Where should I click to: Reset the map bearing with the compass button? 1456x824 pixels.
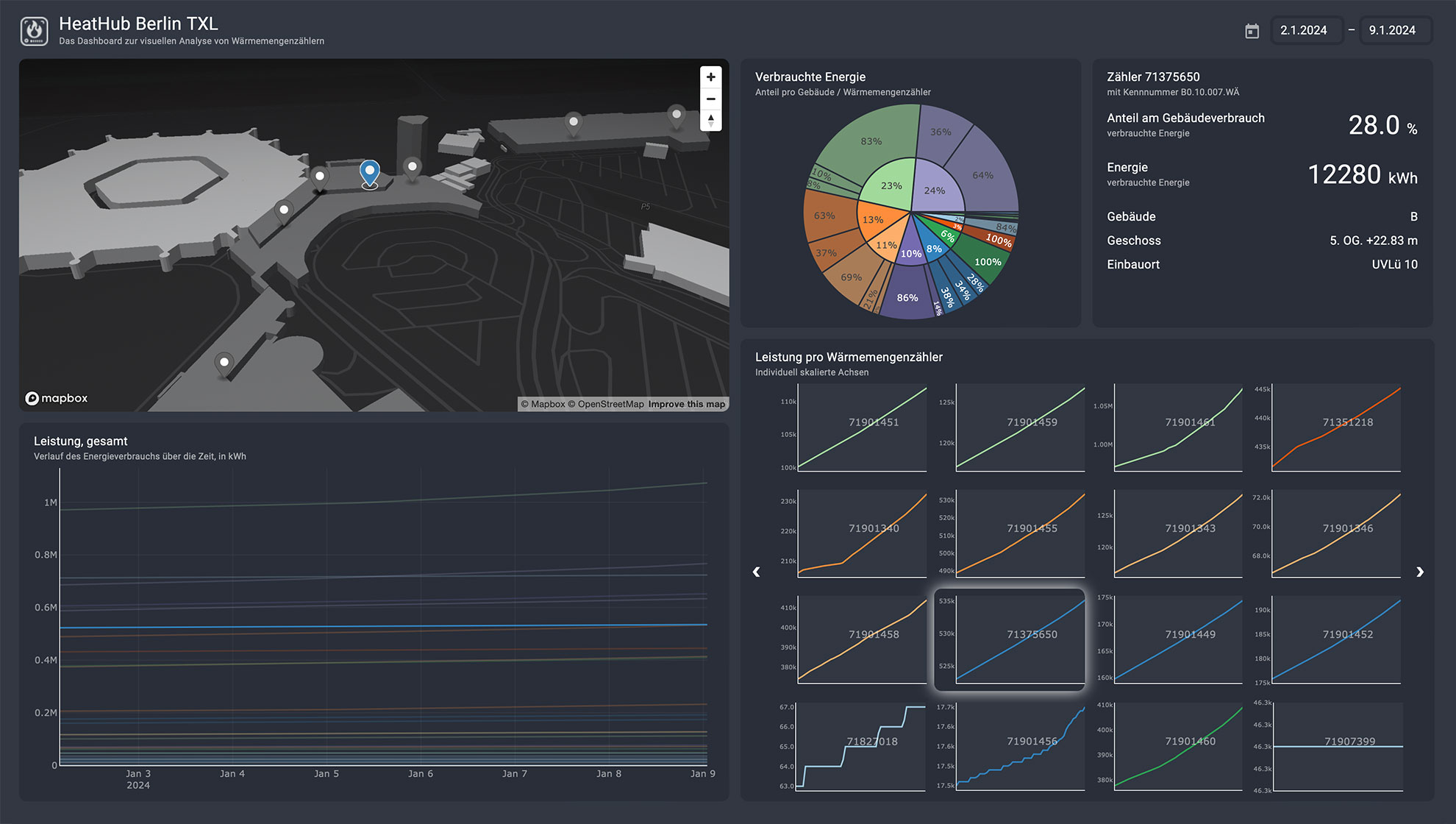[x=710, y=120]
